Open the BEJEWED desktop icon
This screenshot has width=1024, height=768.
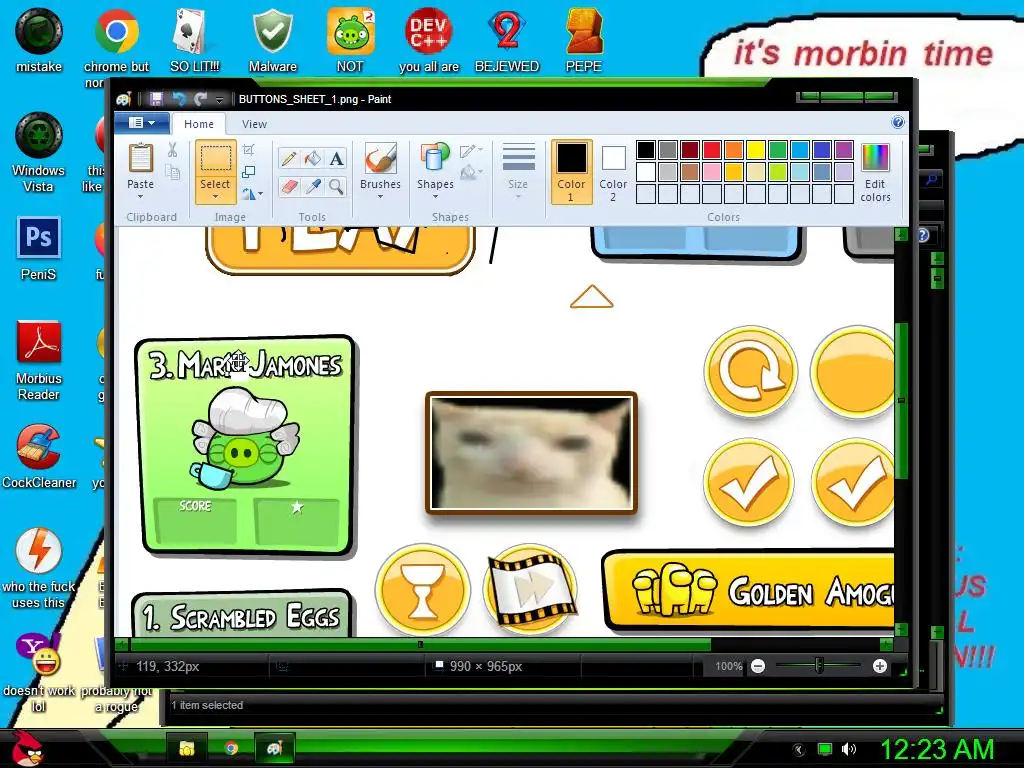[x=507, y=40]
